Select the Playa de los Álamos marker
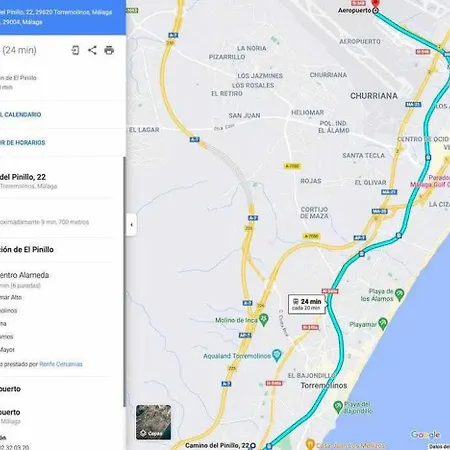Viewport: 450px width, 450px height. [x=399, y=294]
